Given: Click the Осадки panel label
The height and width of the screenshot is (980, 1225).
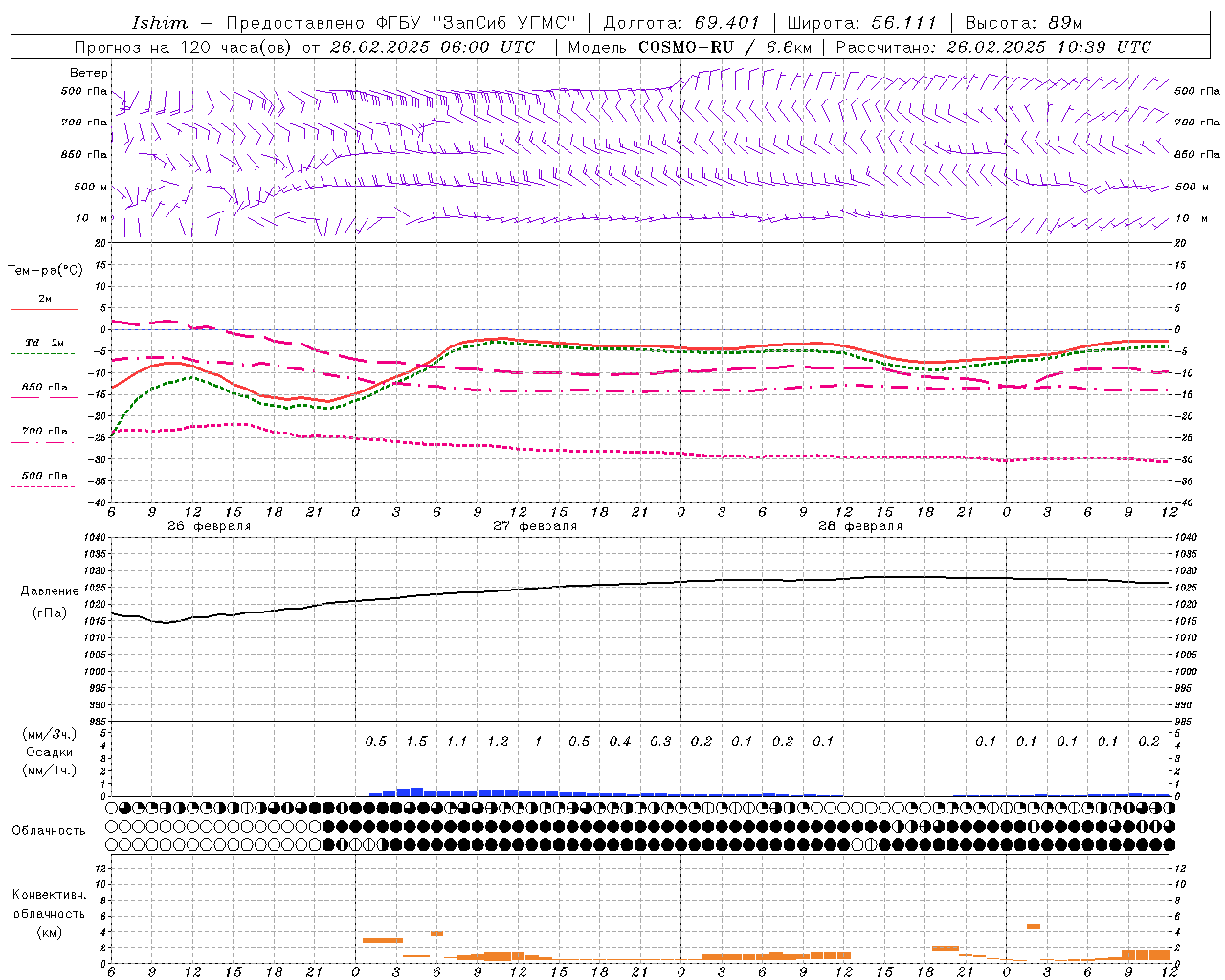Looking at the screenshot, I should pos(50,752).
